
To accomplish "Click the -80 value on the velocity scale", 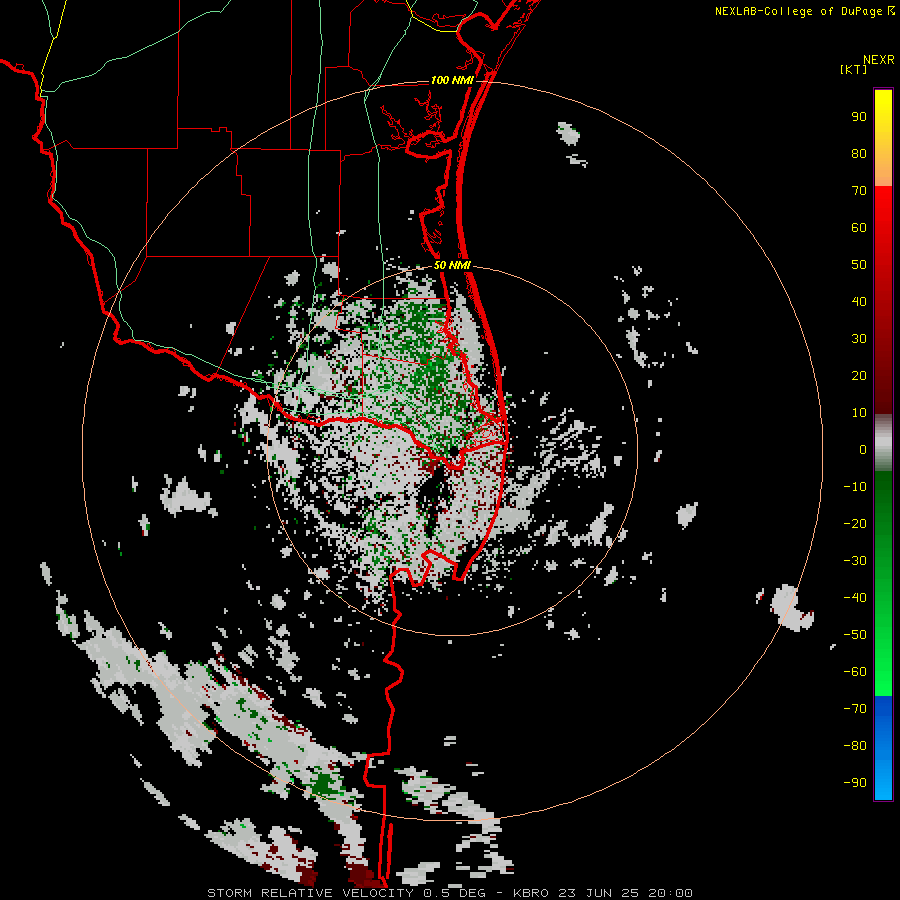I will [x=855, y=746].
